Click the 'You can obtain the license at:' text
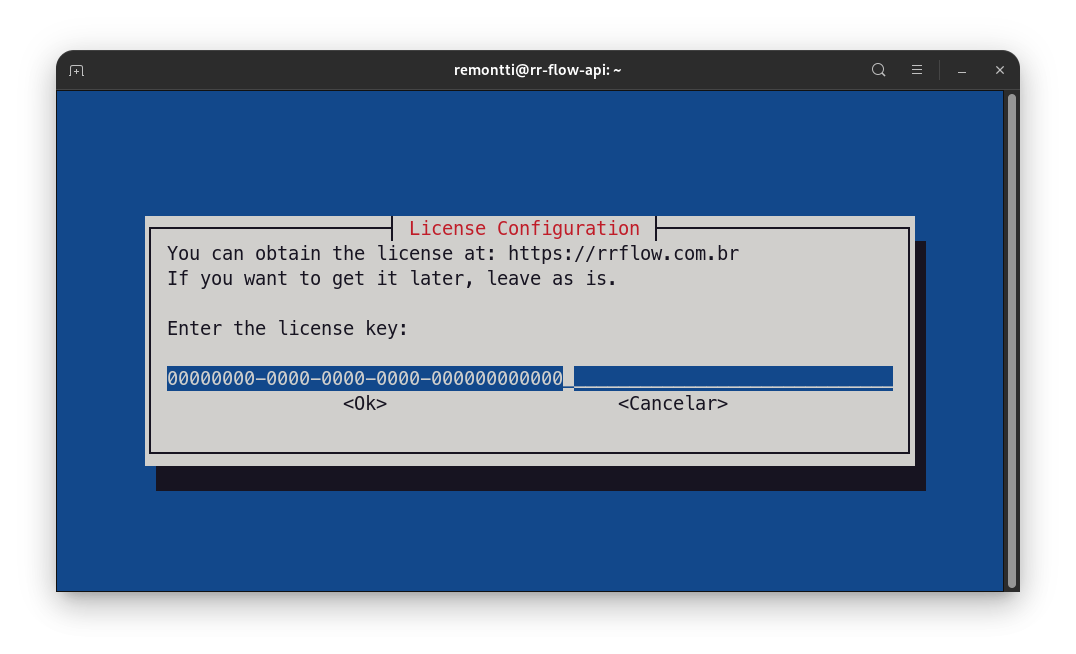Image resolution: width=1076 pixels, height=654 pixels. click(x=331, y=254)
